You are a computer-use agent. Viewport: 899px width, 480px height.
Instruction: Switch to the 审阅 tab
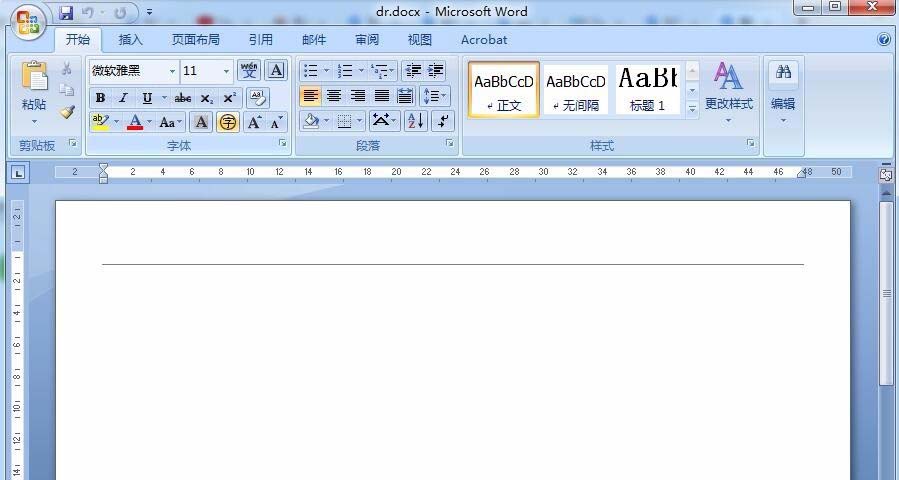coord(367,40)
